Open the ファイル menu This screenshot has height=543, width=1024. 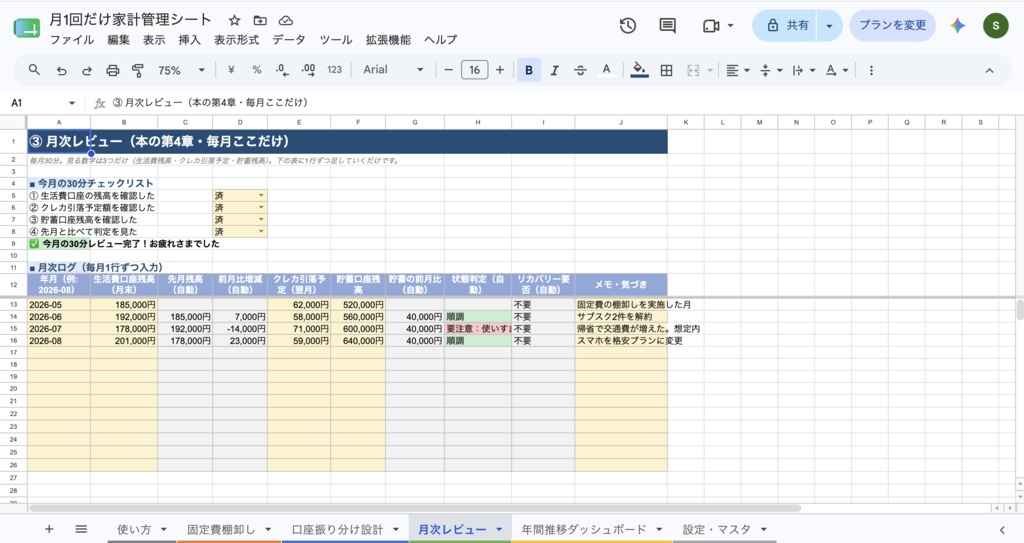72,40
